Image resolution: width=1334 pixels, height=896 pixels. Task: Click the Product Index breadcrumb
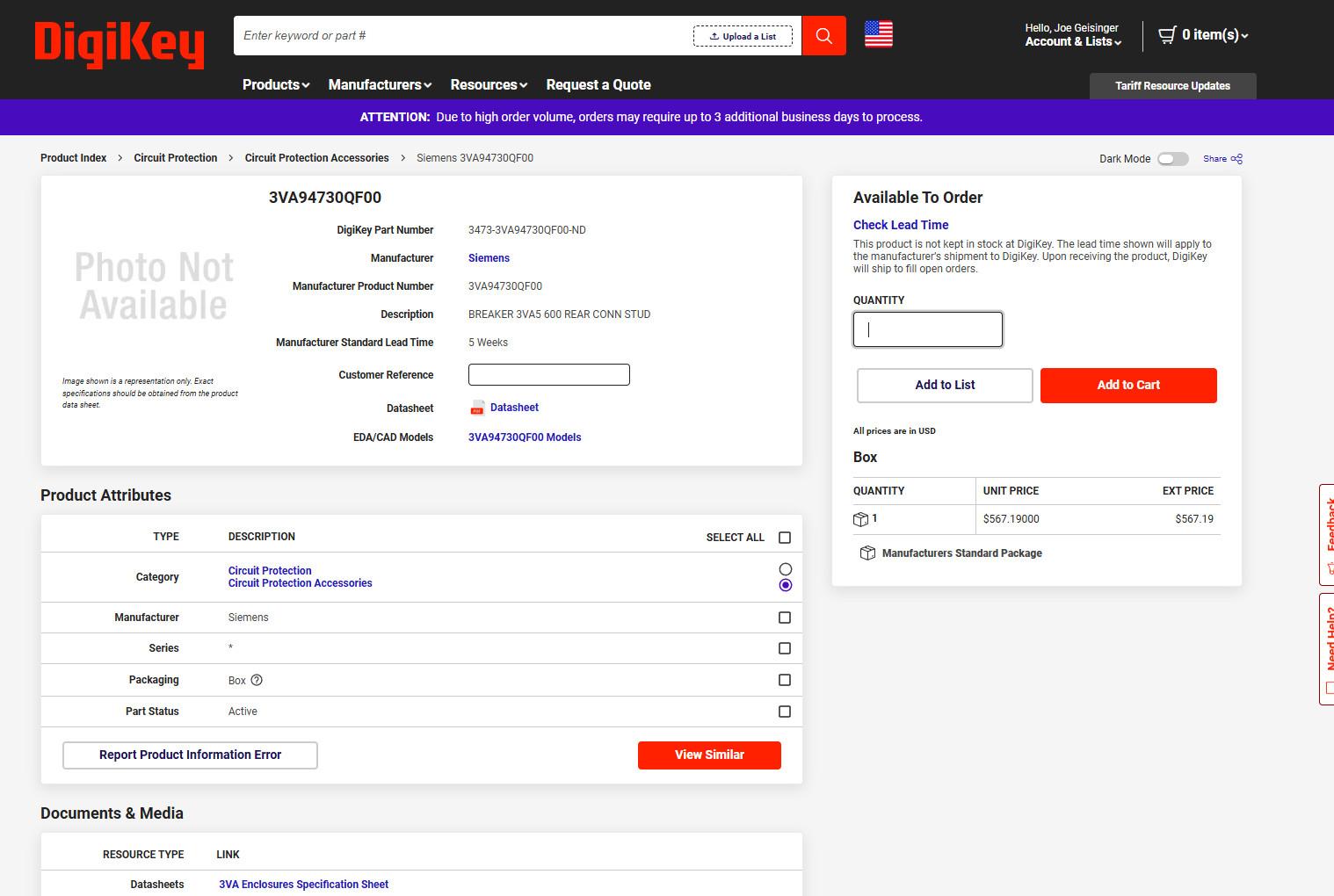click(73, 158)
